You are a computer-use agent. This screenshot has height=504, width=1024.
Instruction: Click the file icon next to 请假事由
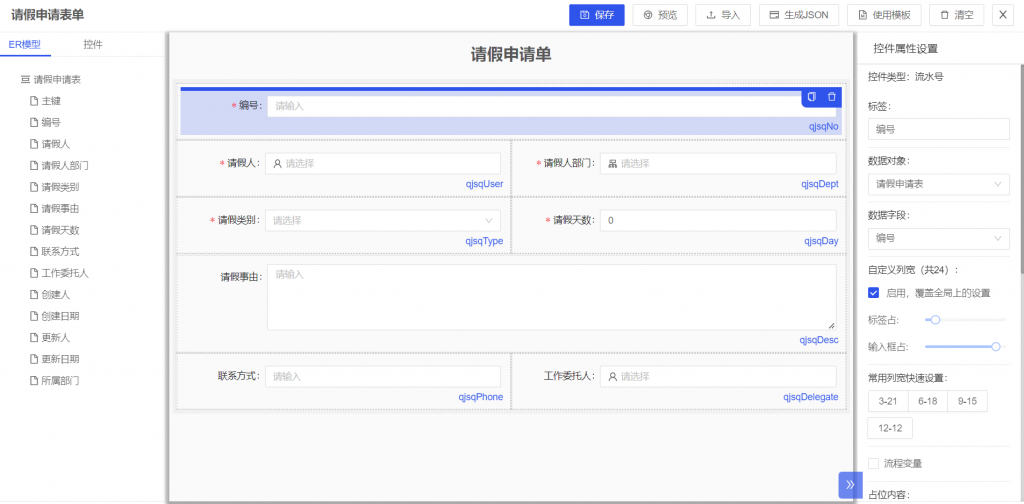click(34, 209)
